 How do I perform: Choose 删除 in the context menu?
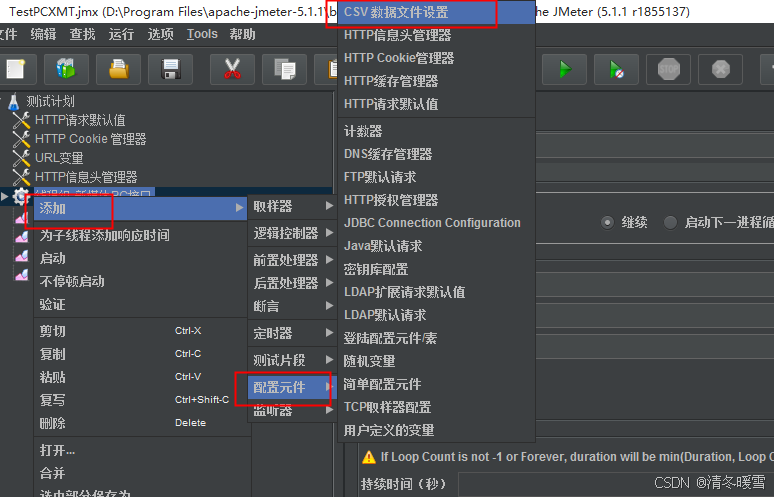tap(52, 423)
